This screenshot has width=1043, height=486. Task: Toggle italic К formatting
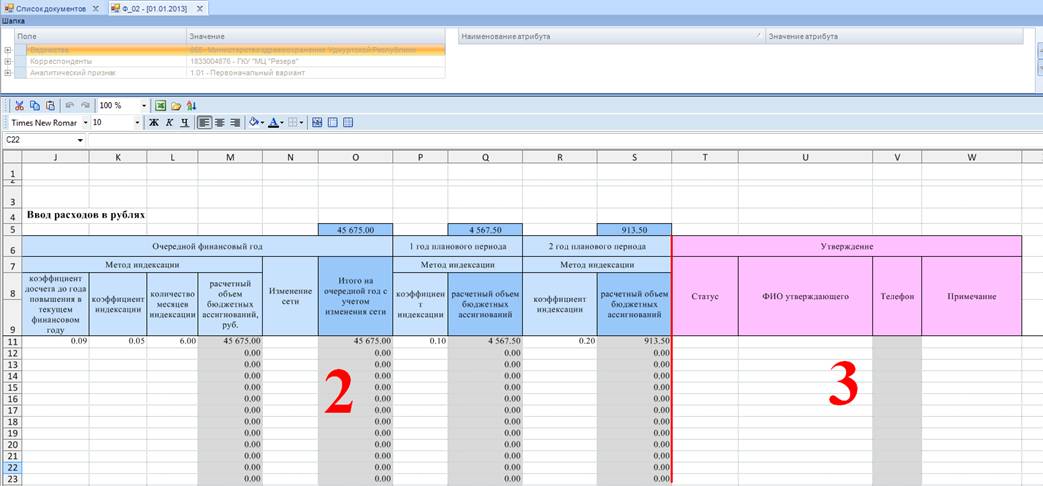tap(169, 122)
